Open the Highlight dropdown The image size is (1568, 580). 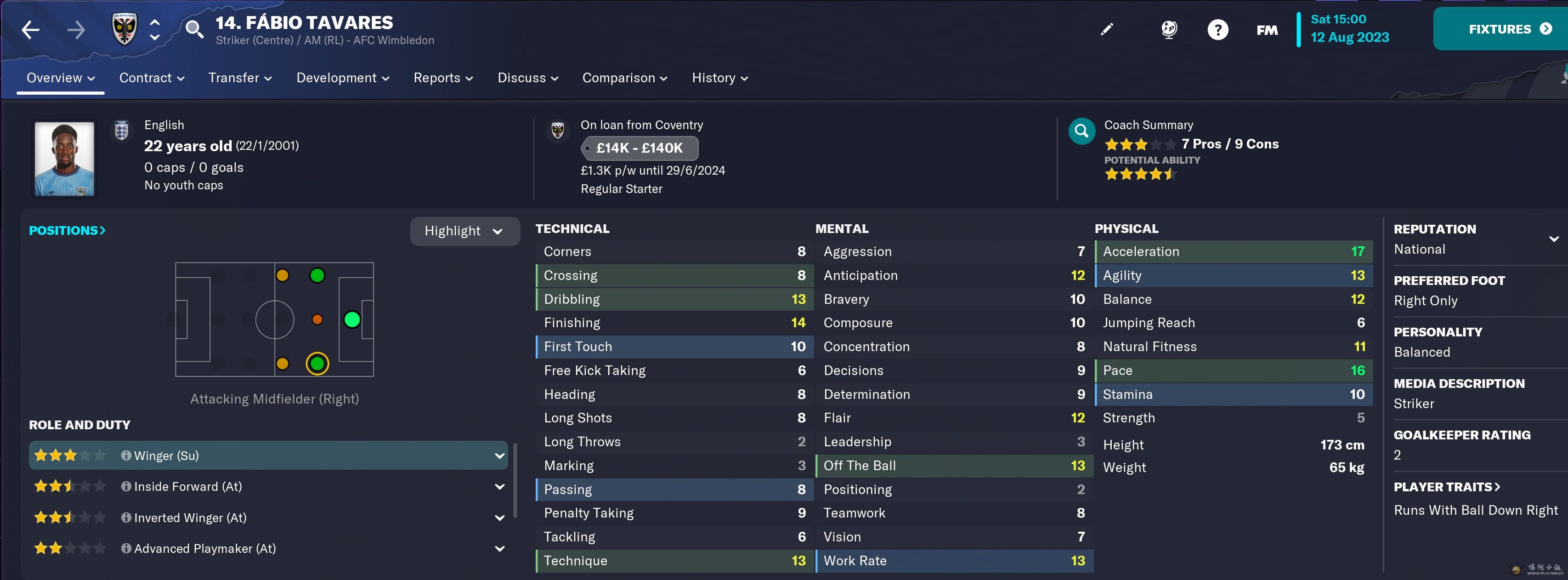coord(464,231)
